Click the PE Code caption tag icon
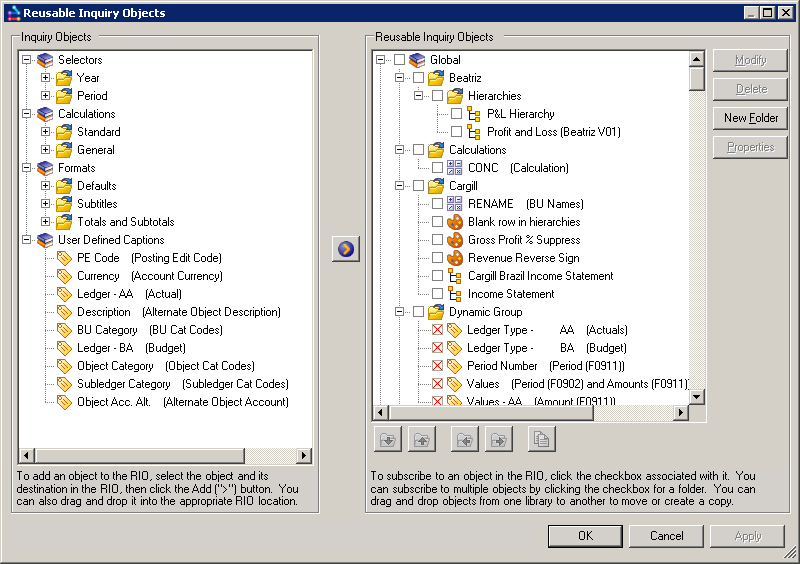 (65, 258)
